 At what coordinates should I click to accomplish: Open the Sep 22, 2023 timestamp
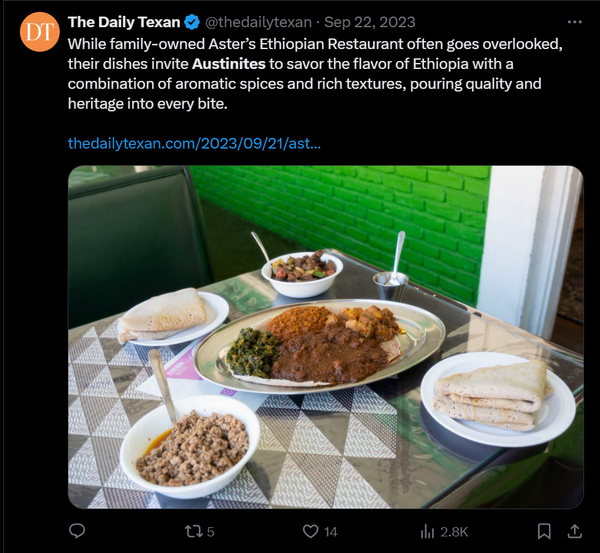(x=370, y=22)
